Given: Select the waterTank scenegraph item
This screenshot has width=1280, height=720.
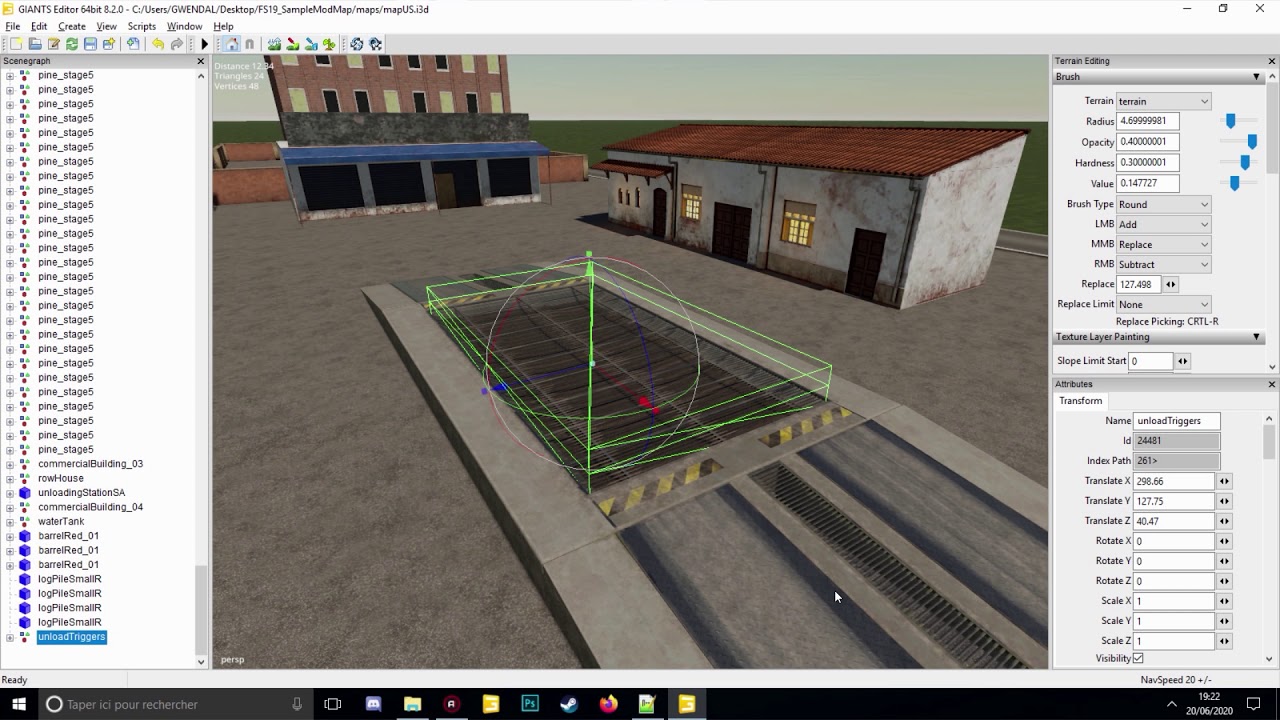Looking at the screenshot, I should [61, 521].
